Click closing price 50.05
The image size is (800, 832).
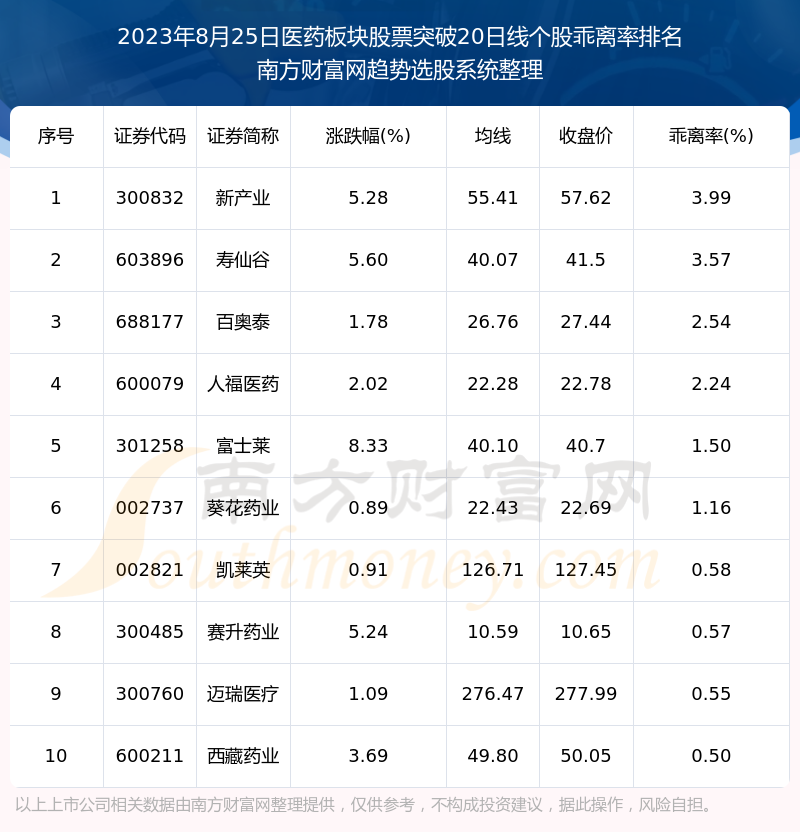586,756
